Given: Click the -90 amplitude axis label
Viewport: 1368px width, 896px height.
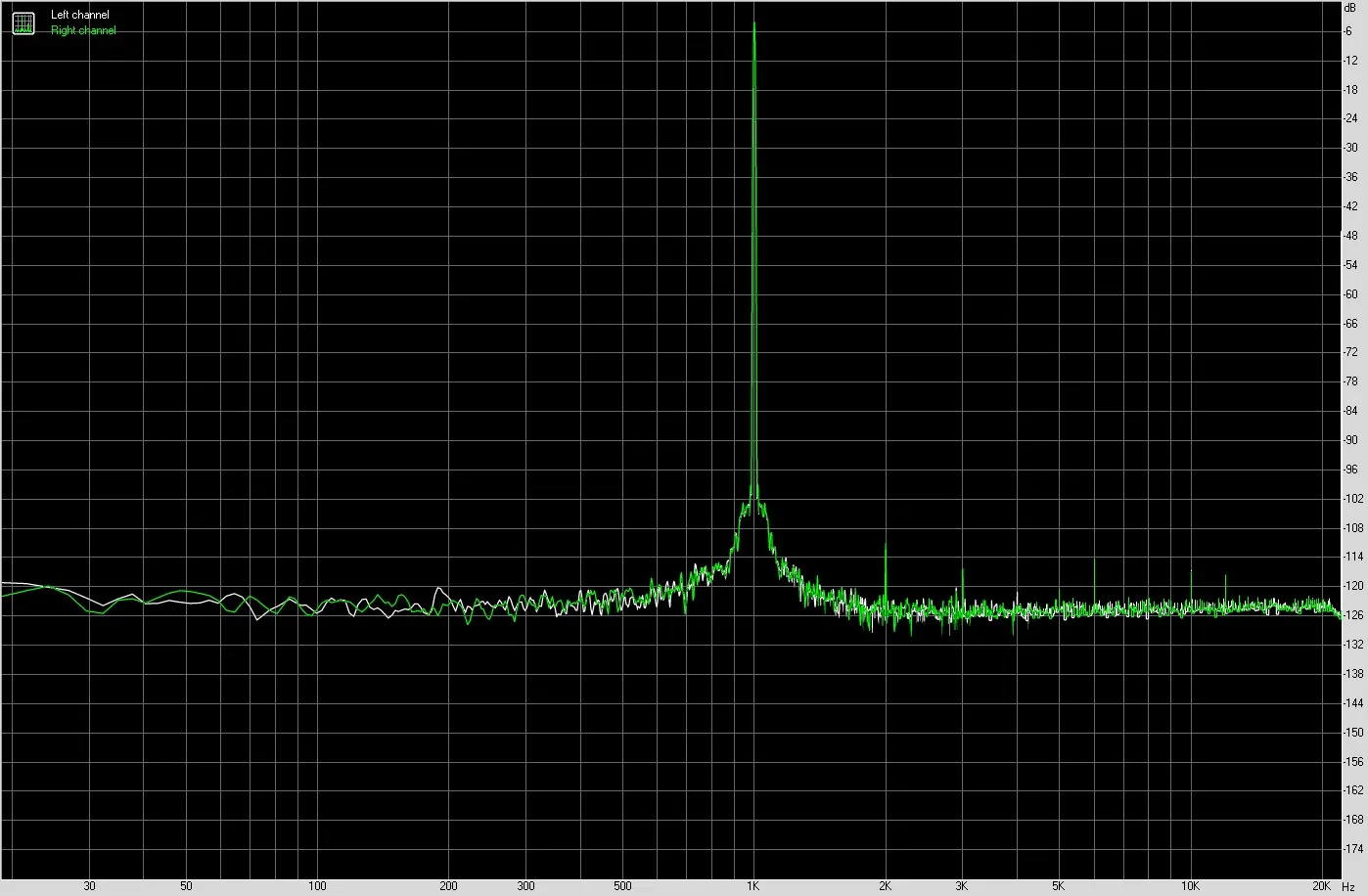Looking at the screenshot, I should coord(1351,440).
